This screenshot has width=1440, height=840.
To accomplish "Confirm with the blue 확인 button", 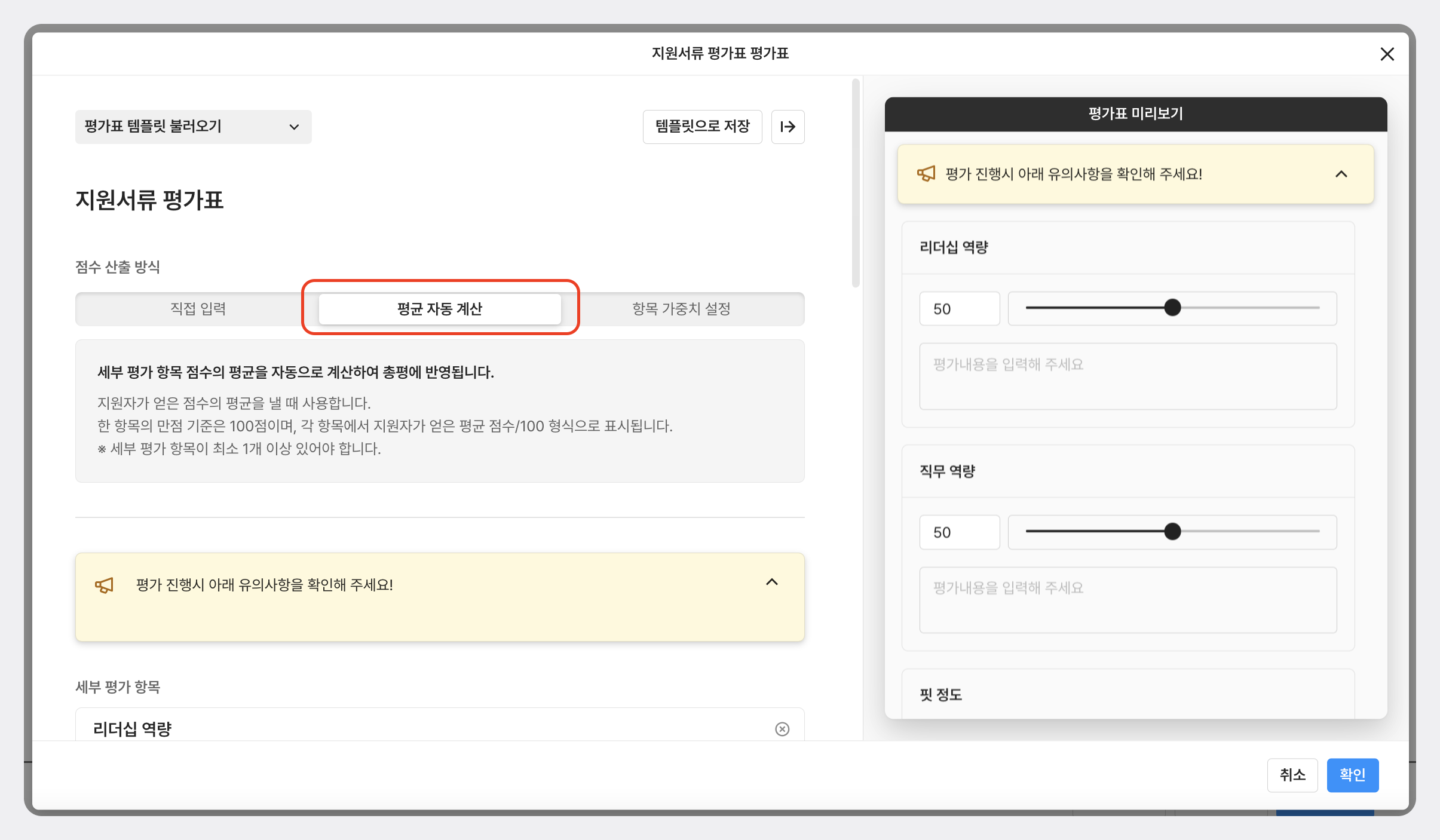I will tap(1352, 775).
